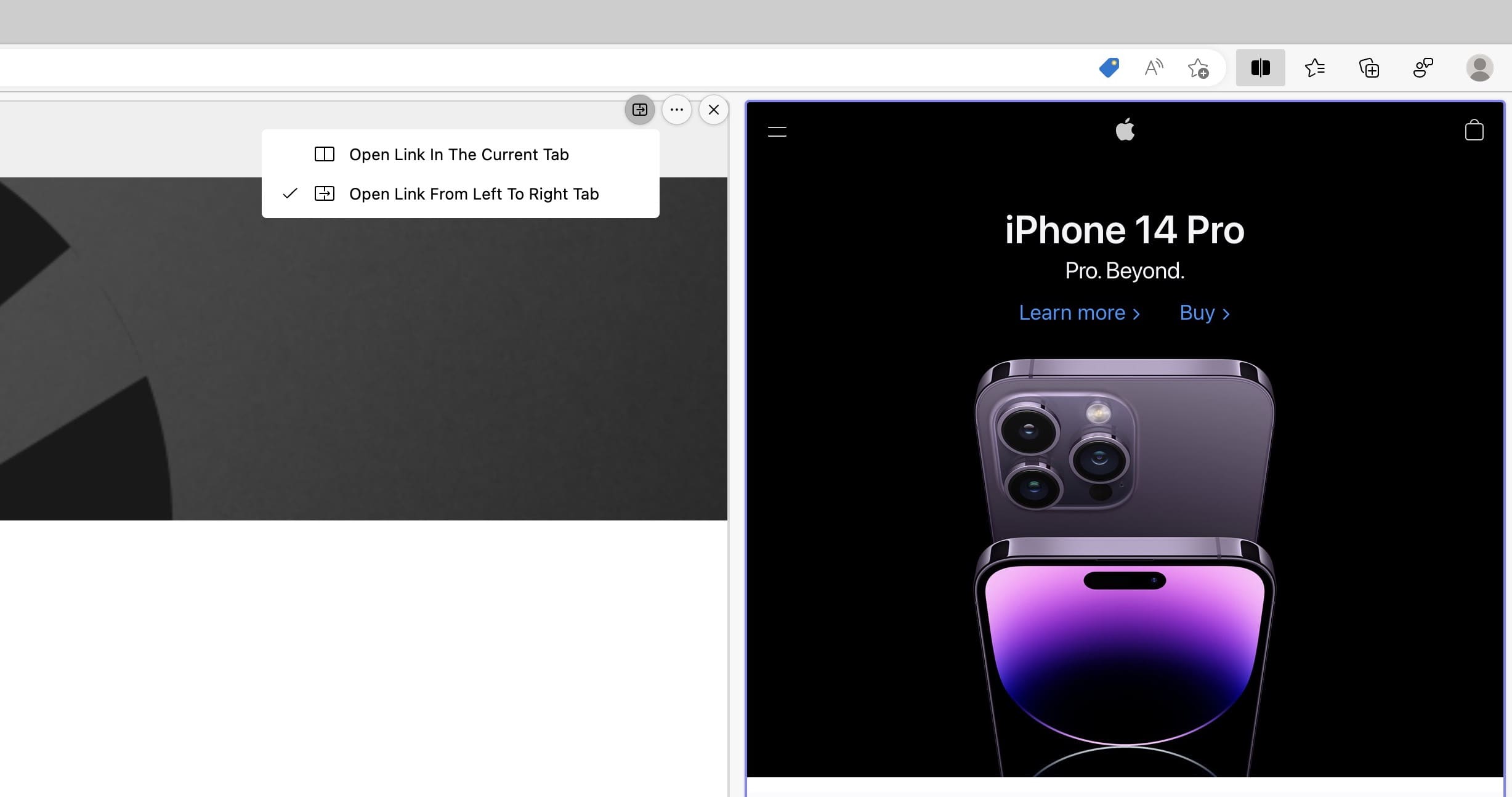This screenshot has width=1512, height=797.
Task: Click the blue shopping price tag icon
Action: coord(1109,68)
